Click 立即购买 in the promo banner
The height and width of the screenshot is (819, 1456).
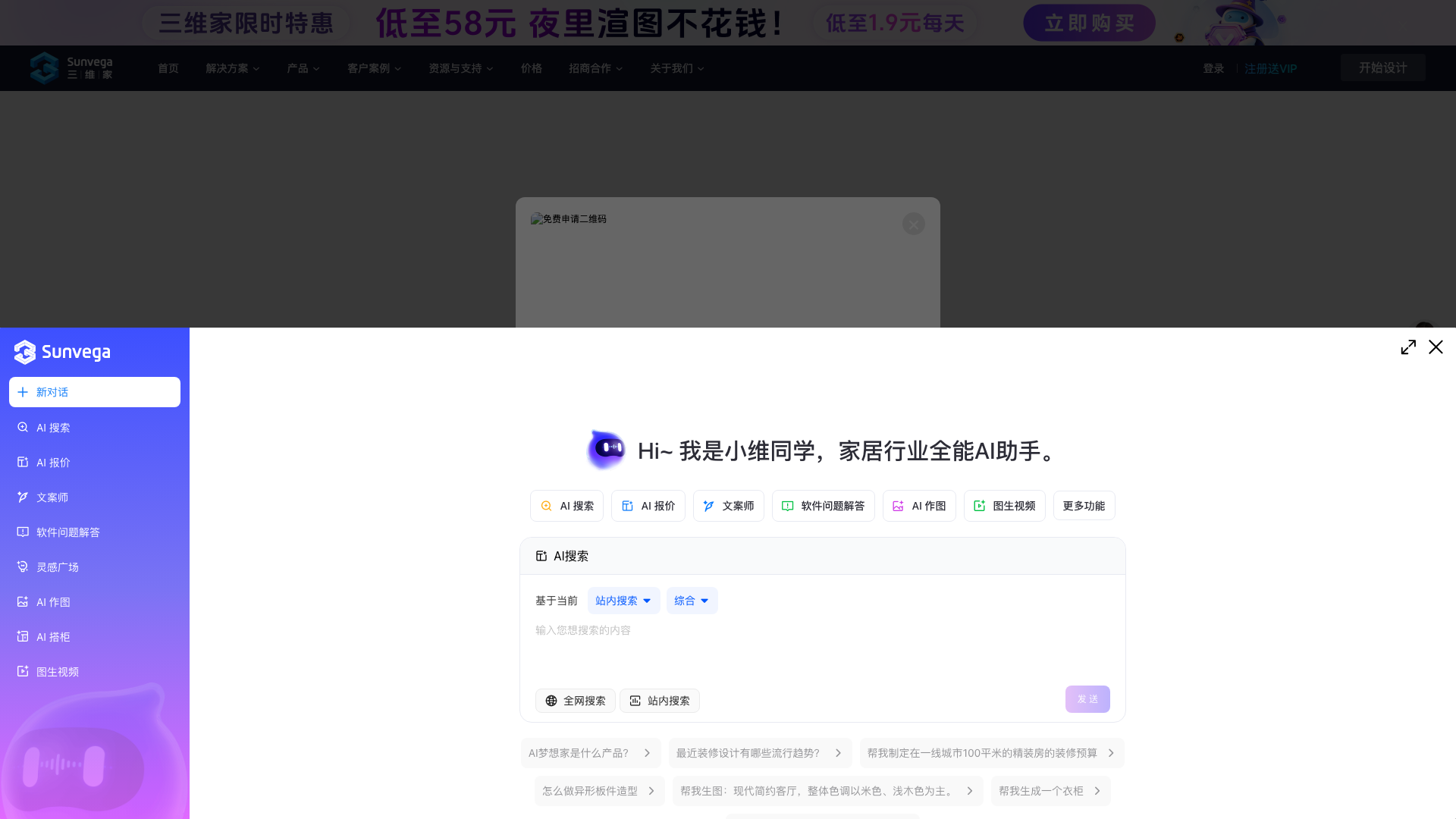[x=1089, y=23]
